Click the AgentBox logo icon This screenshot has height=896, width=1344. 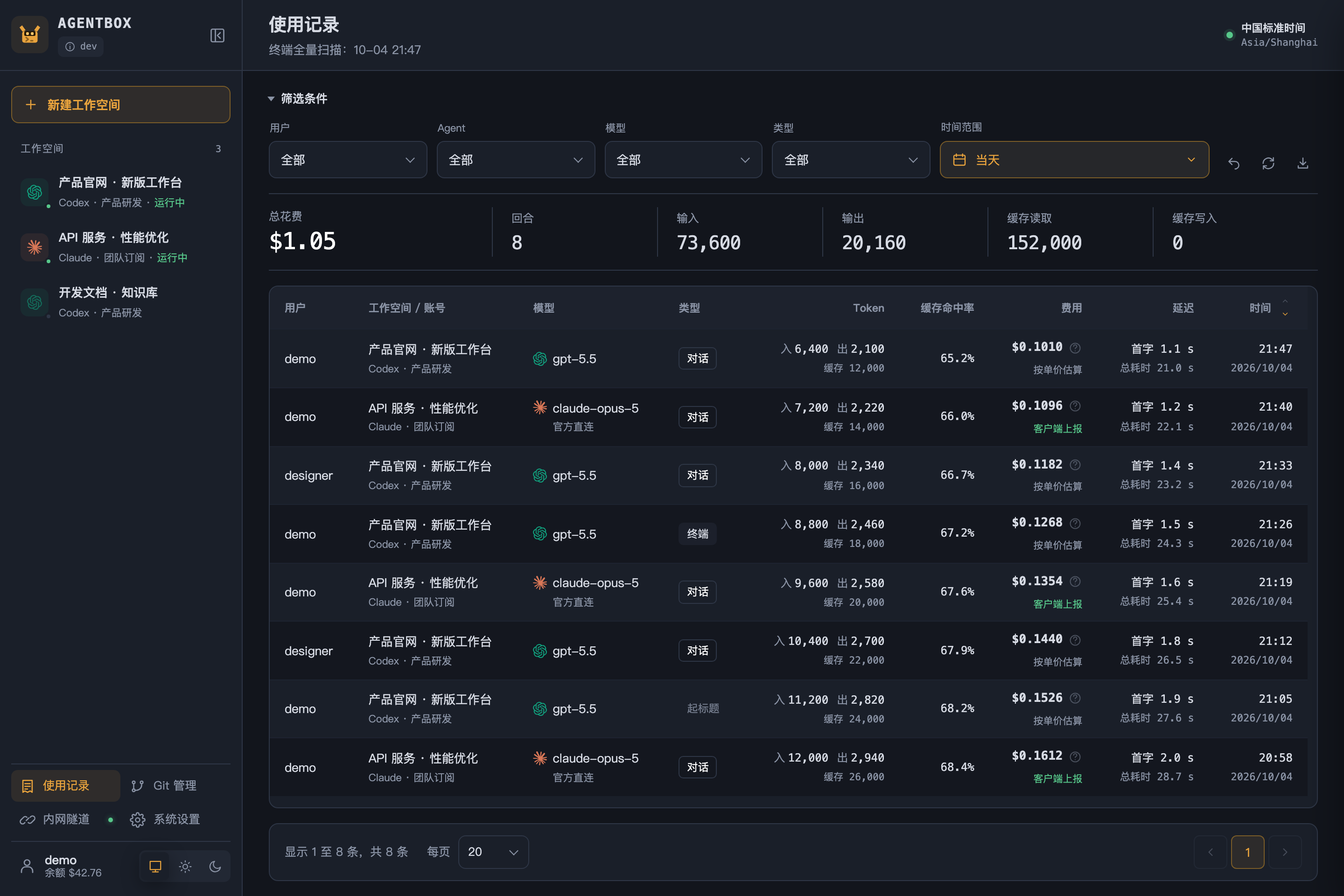pos(30,35)
